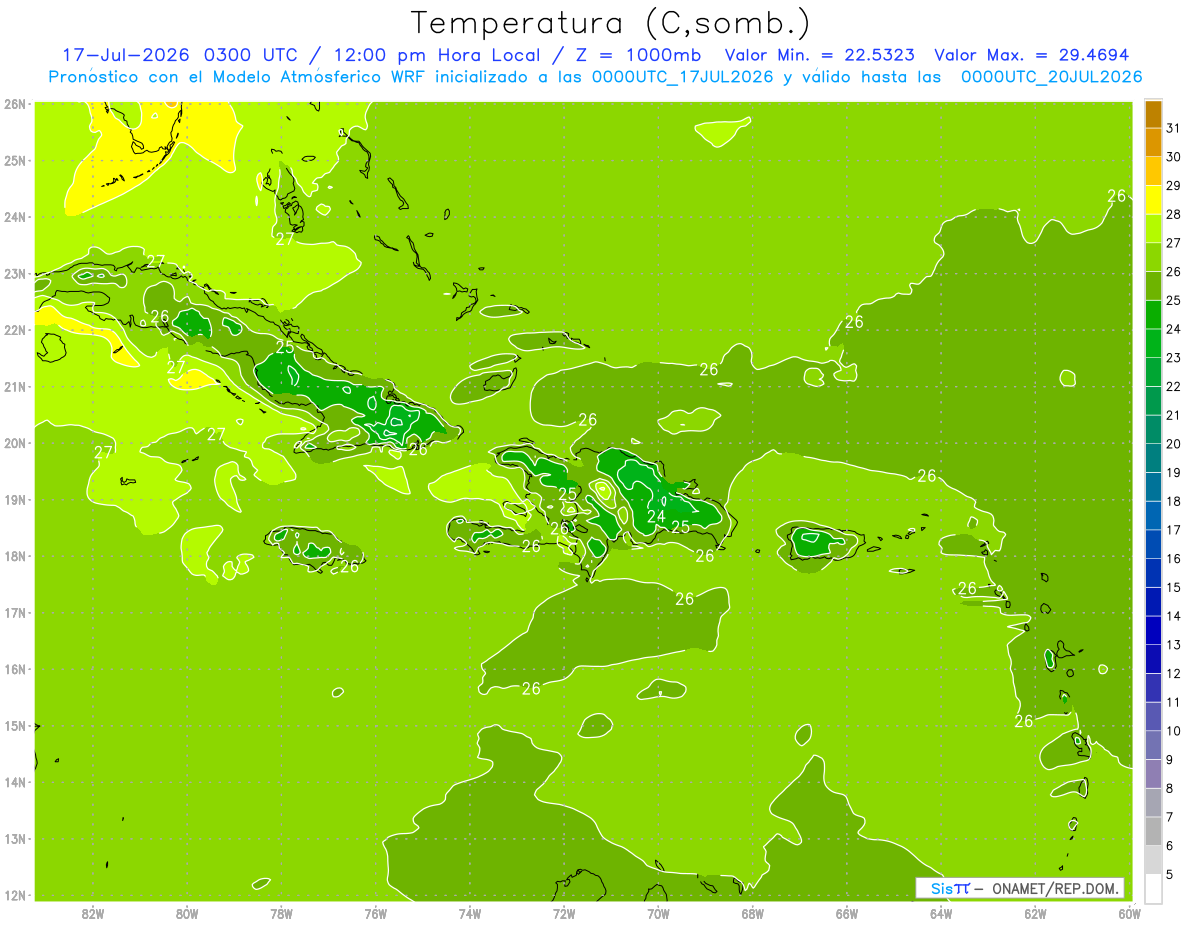Click the '18N' latitude axis label
Screen dimensions: 1200x927
click(16, 557)
